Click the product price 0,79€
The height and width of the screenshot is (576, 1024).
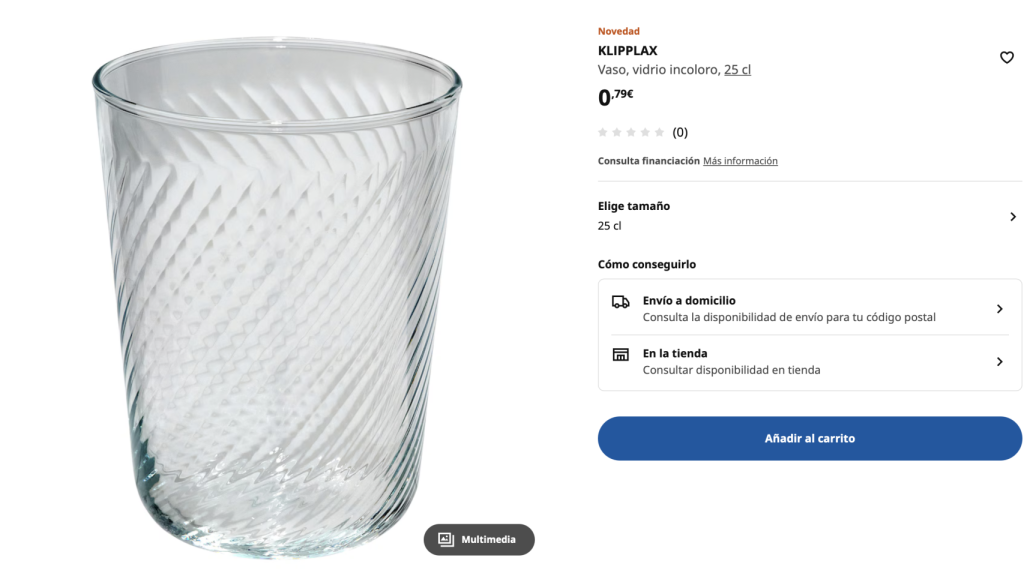pyautogui.click(x=613, y=97)
